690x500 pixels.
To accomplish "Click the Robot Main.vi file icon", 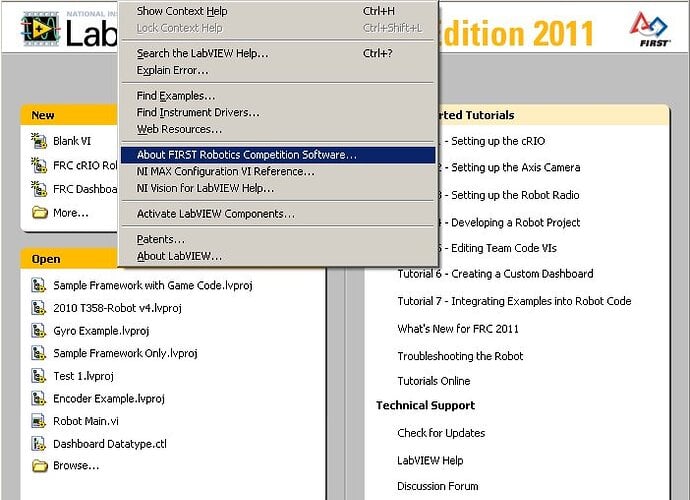I will [39, 421].
